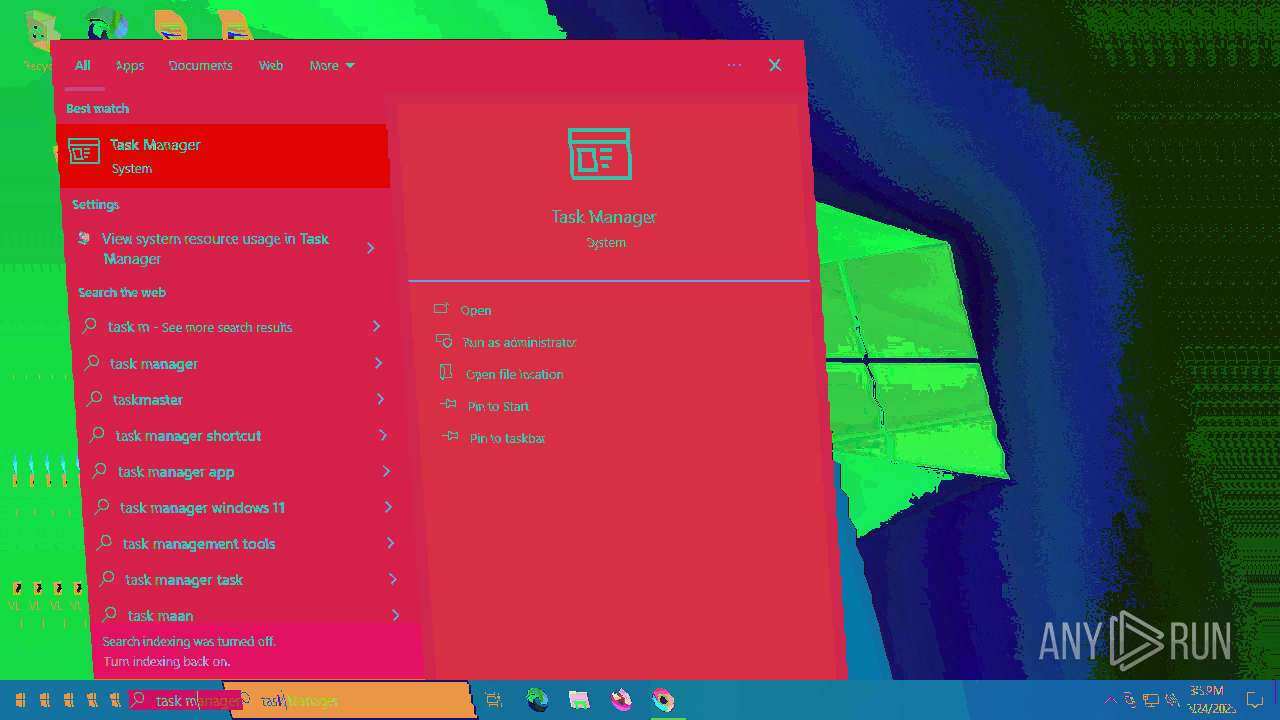
Task: Select 'task manager windows 11' suggestion
Action: tap(203, 508)
